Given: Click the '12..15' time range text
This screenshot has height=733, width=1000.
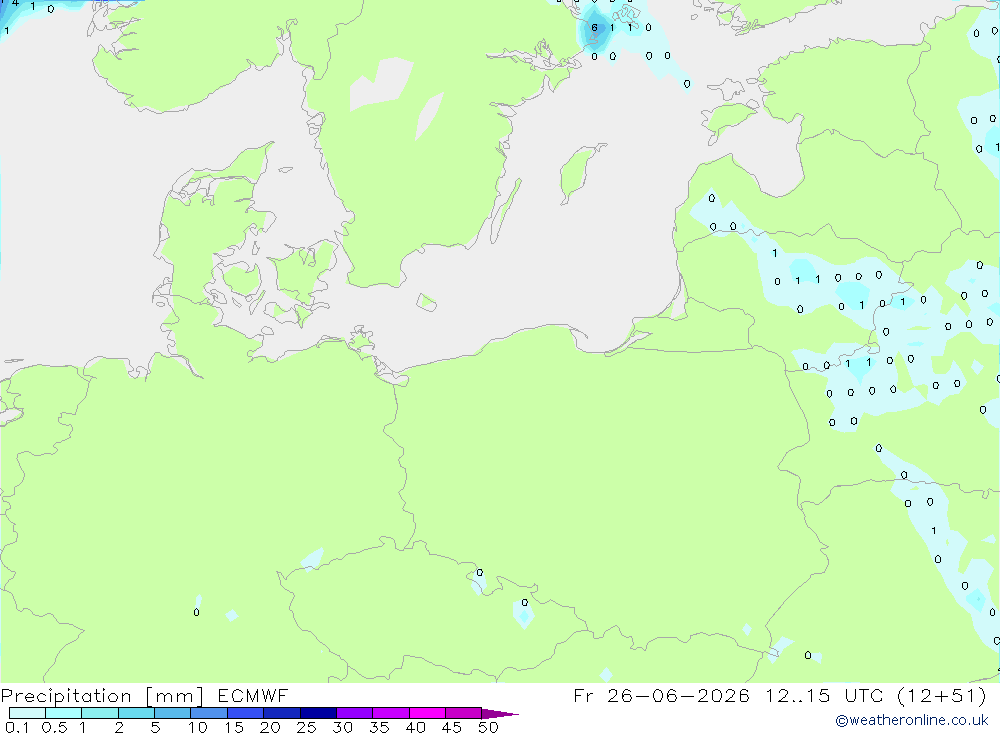Looking at the screenshot, I should [798, 695].
